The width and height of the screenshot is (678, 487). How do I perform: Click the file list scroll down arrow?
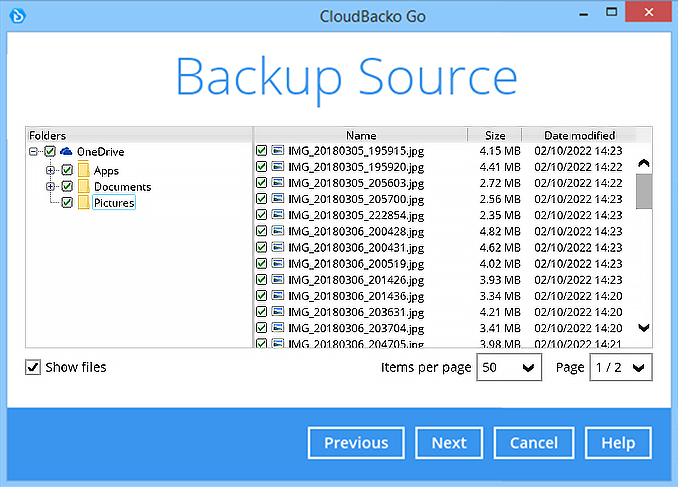[644, 328]
